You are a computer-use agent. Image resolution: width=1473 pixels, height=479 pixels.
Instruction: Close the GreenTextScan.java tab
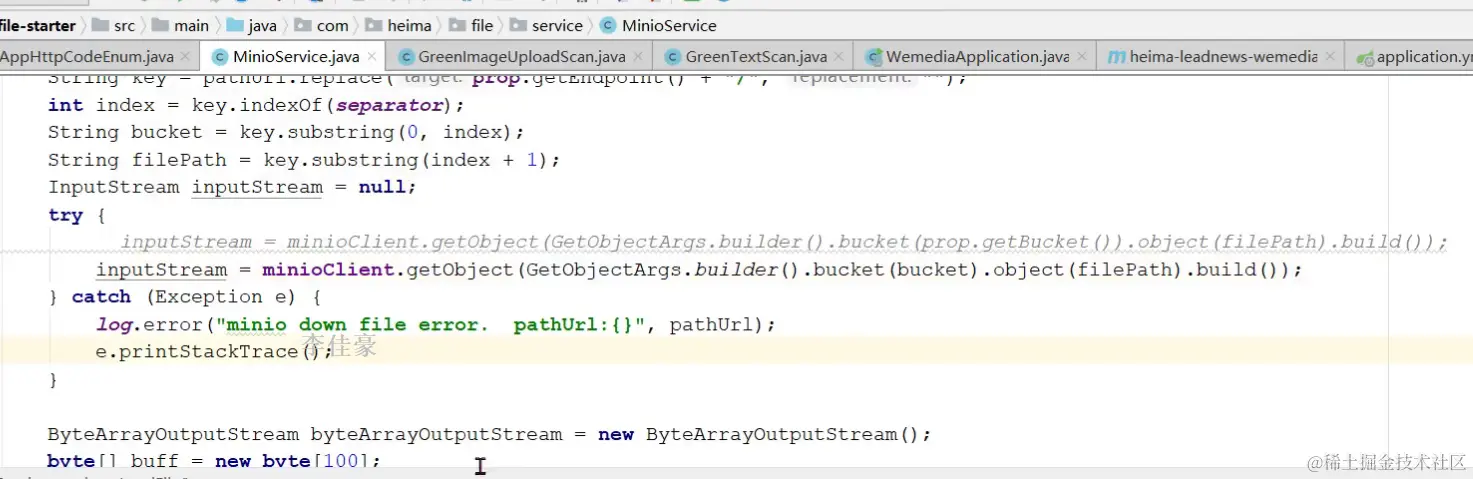(838, 58)
